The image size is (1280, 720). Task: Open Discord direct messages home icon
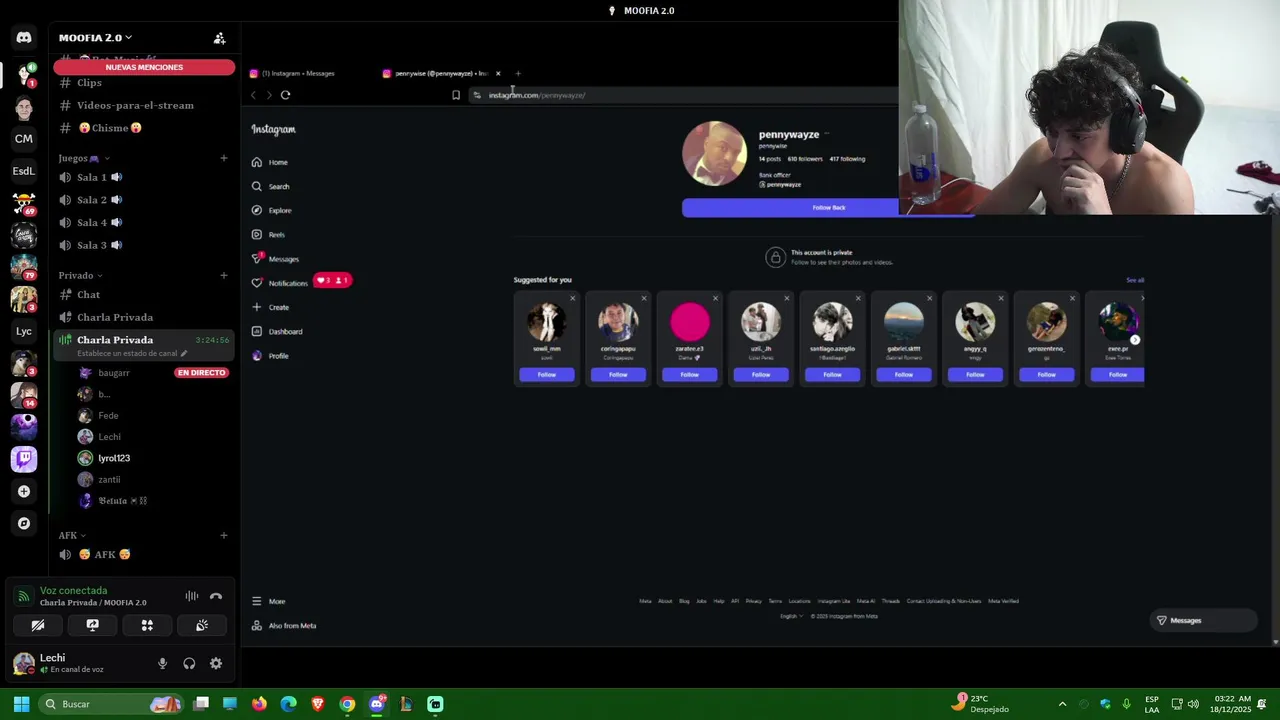[x=24, y=37]
